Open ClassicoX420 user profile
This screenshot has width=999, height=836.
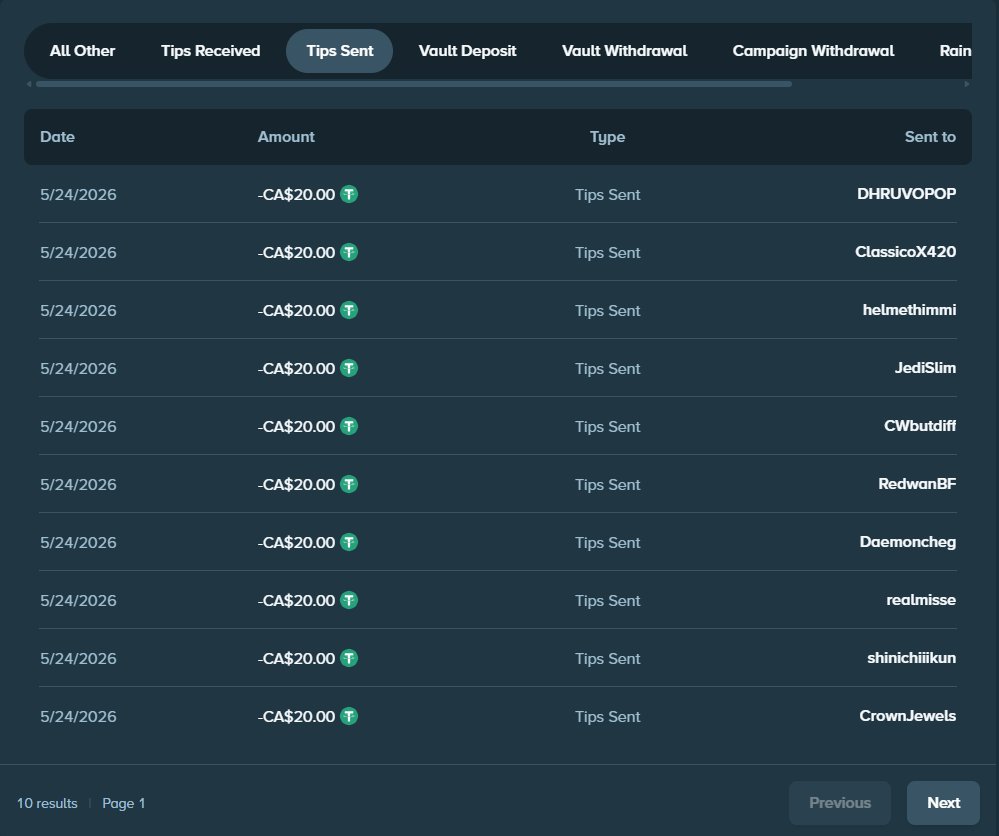pos(905,252)
